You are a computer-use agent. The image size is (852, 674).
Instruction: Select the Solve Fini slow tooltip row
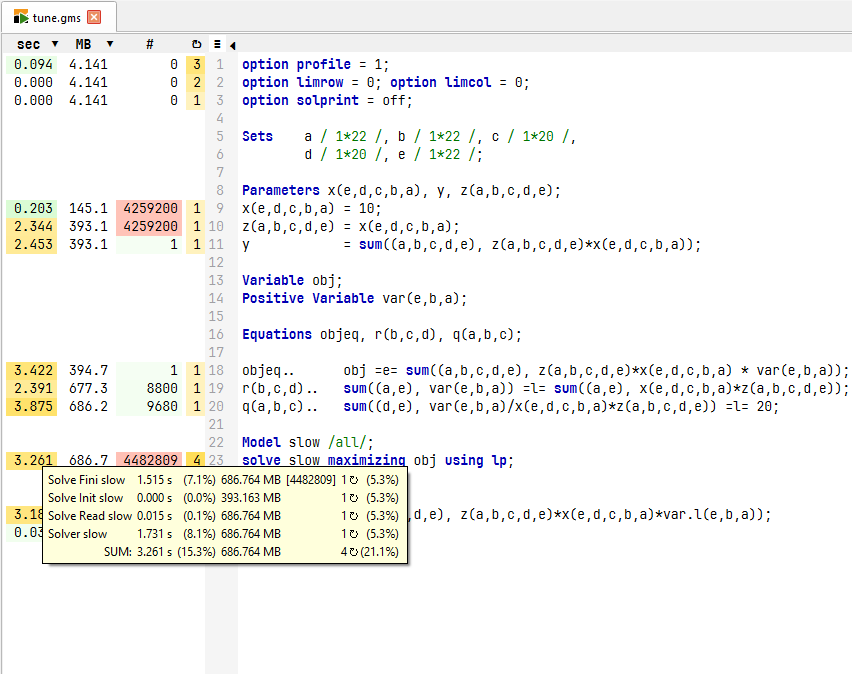[224, 480]
